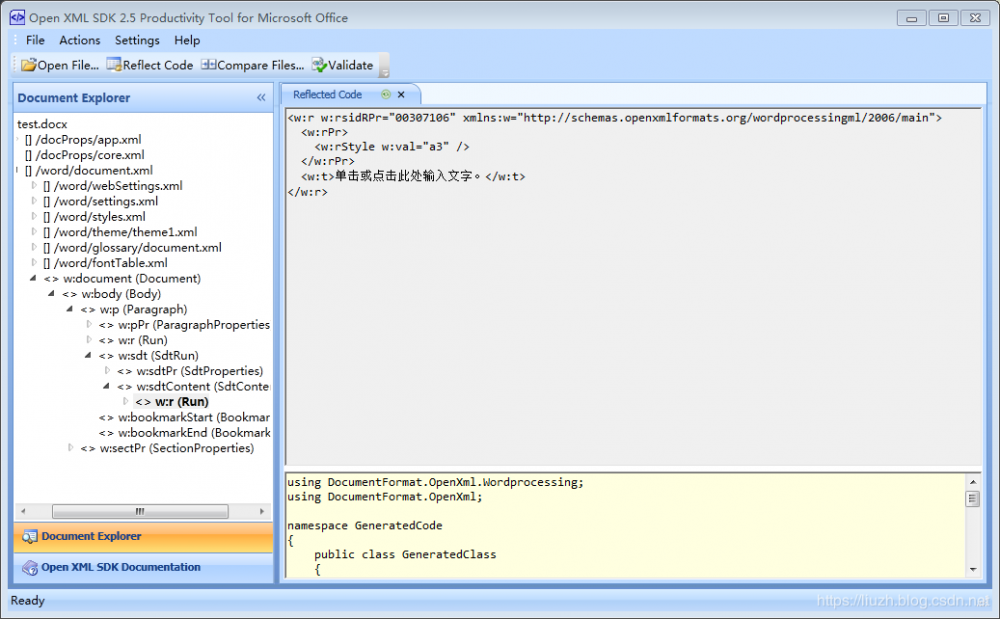The width and height of the screenshot is (1000, 619).
Task: Expand the /word/webSettings.xml node
Action: pos(34,186)
